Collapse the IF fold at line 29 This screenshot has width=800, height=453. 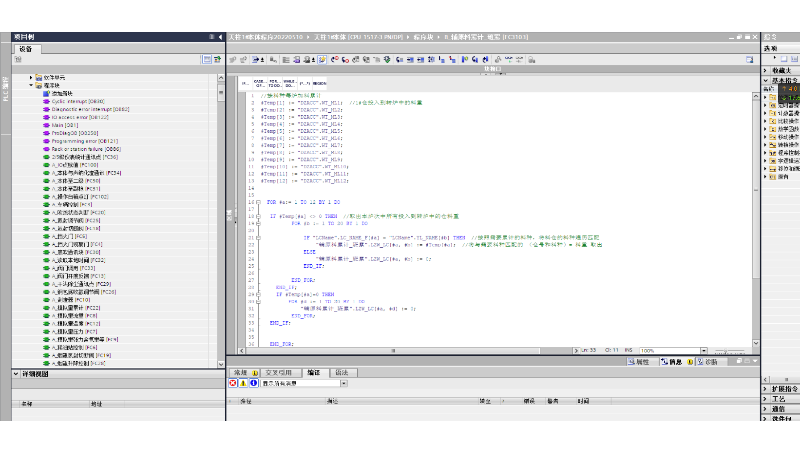coord(259,294)
